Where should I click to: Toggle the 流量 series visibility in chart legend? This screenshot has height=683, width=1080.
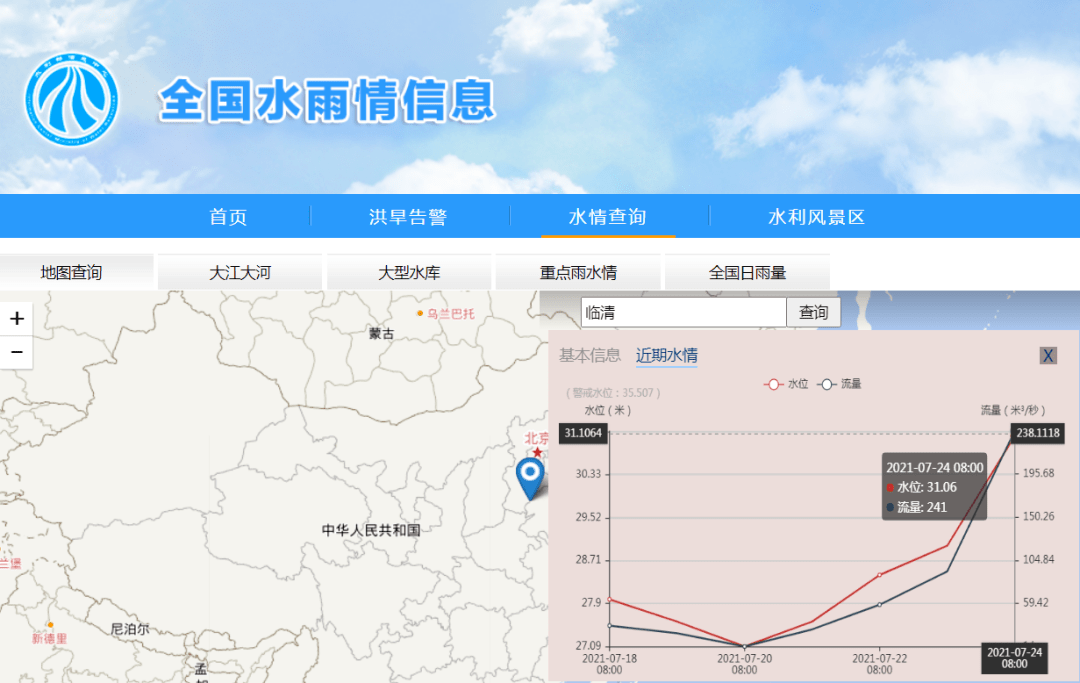point(847,384)
